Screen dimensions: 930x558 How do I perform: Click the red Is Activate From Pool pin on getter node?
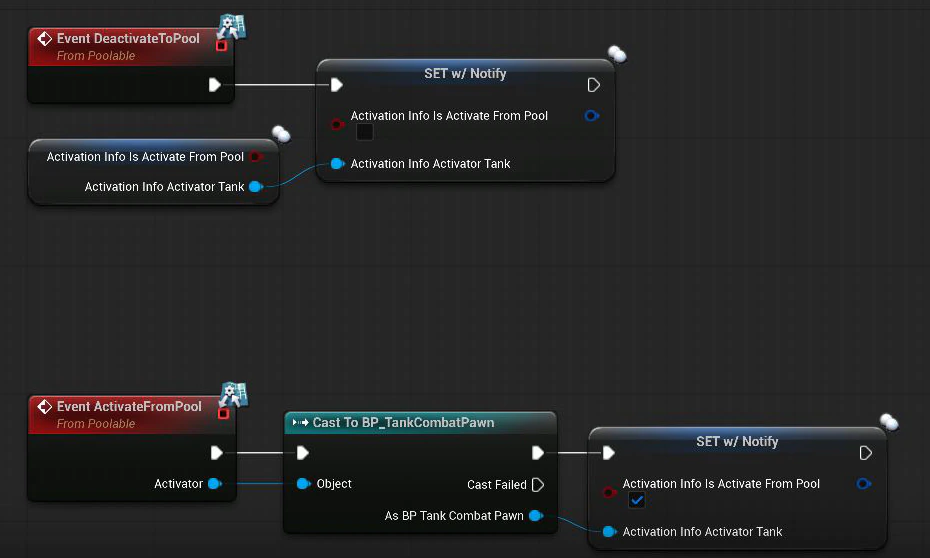tap(256, 157)
